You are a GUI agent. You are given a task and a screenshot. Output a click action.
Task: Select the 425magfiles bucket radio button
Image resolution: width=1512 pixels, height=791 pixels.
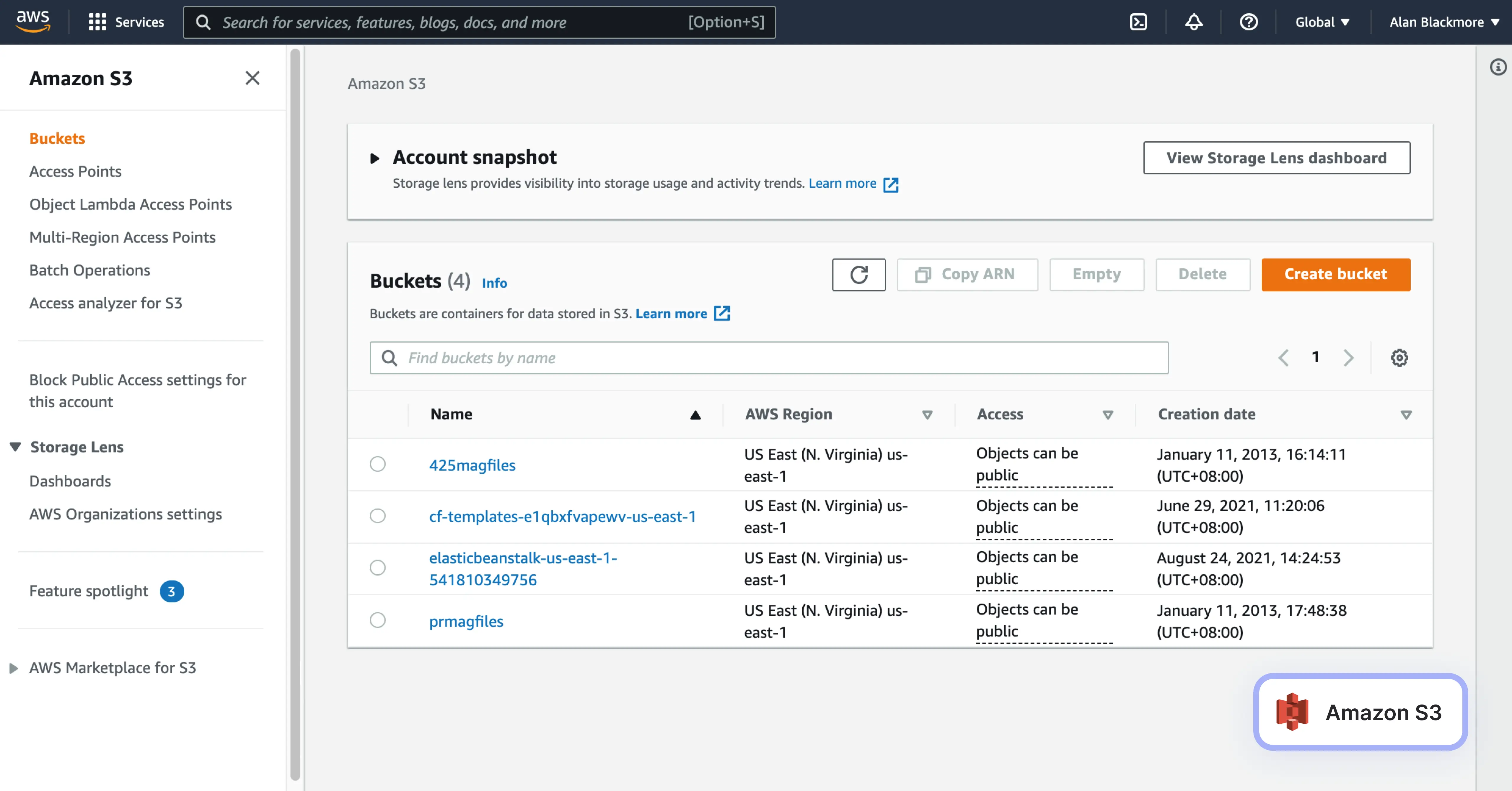point(377,464)
